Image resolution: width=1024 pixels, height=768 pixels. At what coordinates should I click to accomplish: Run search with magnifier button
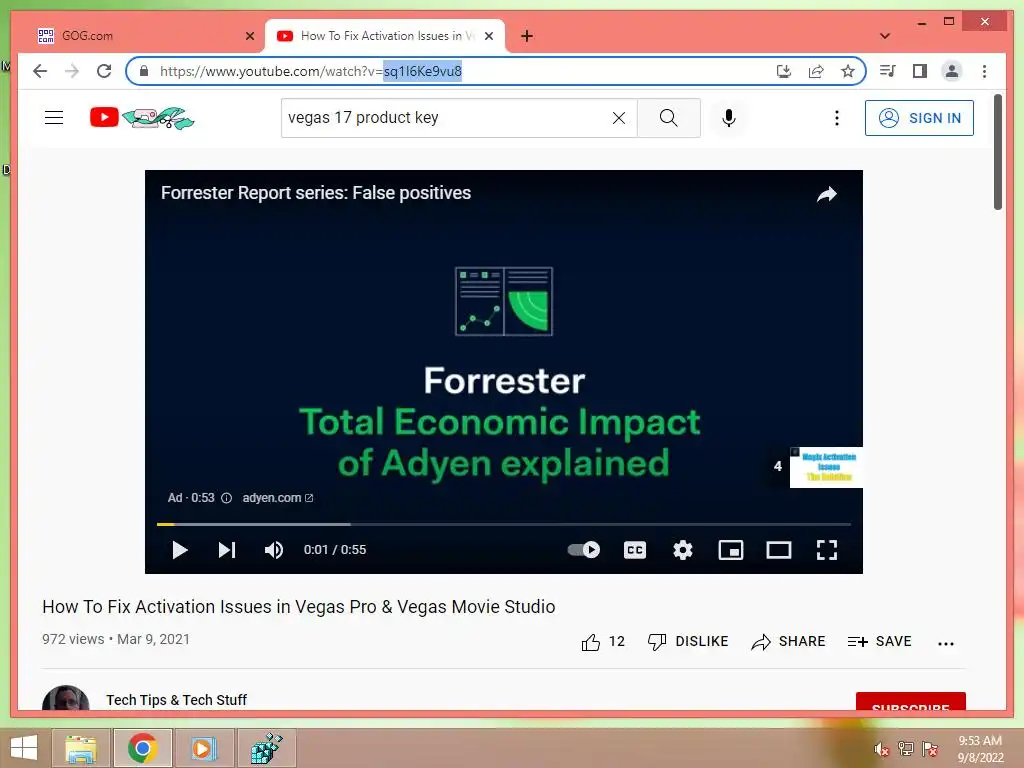tap(668, 118)
